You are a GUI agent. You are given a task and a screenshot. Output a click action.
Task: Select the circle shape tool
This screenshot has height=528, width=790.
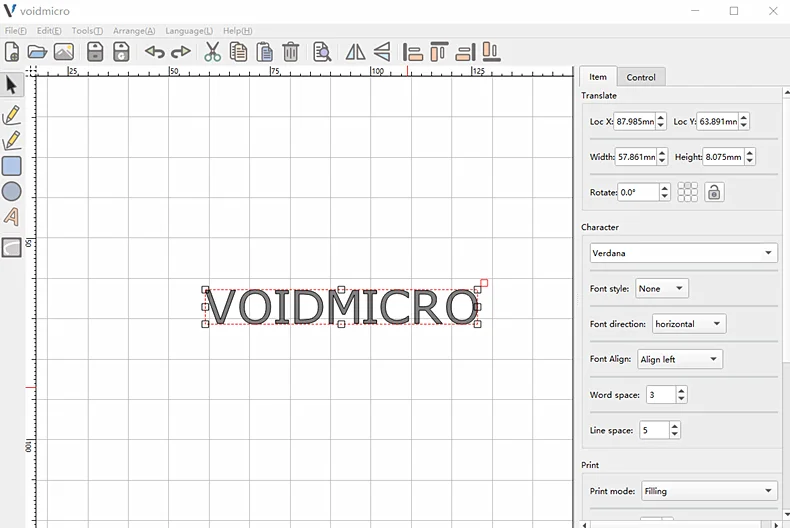[12, 191]
